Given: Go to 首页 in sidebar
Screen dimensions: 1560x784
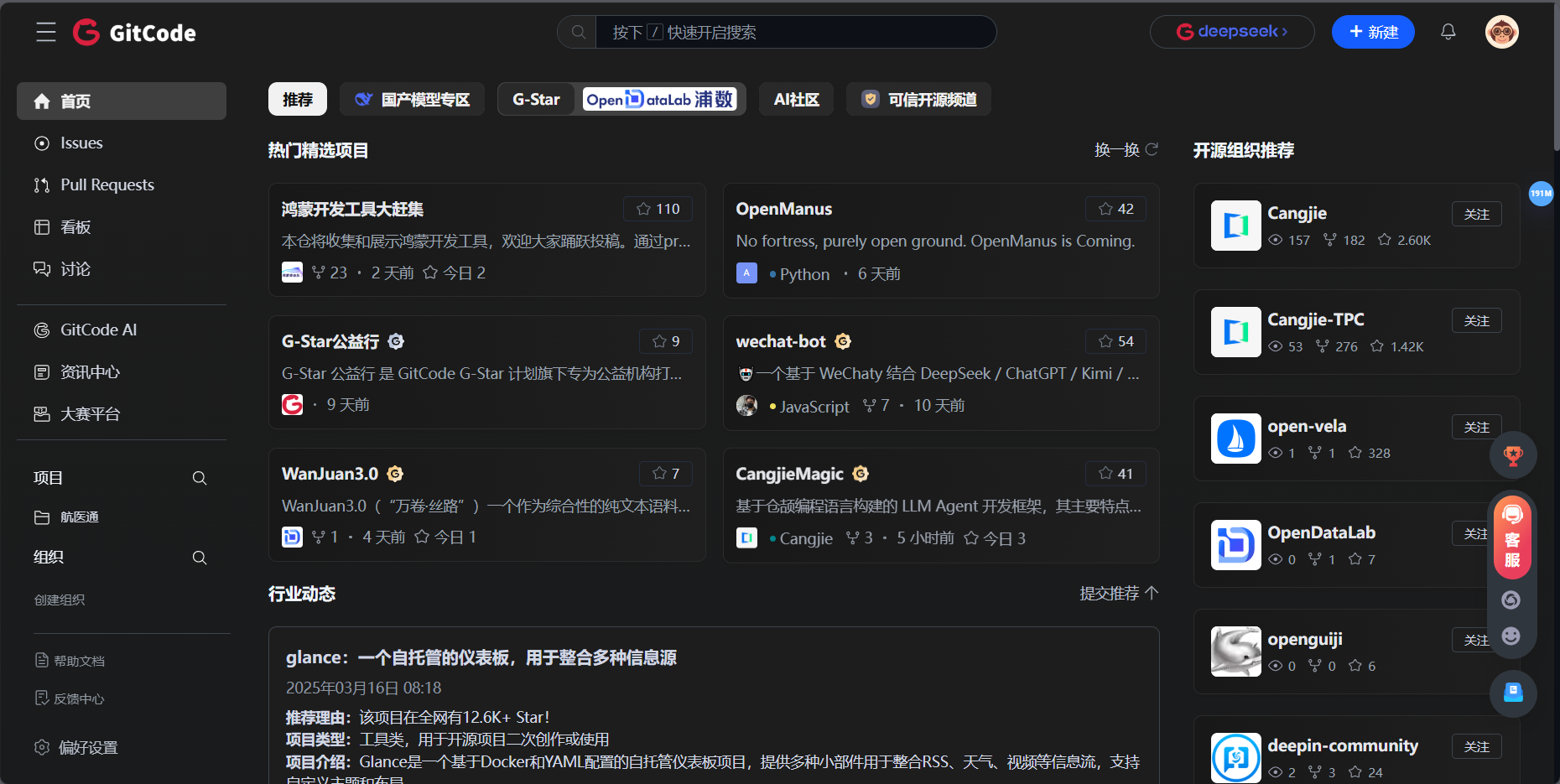Looking at the screenshot, I should (x=122, y=101).
